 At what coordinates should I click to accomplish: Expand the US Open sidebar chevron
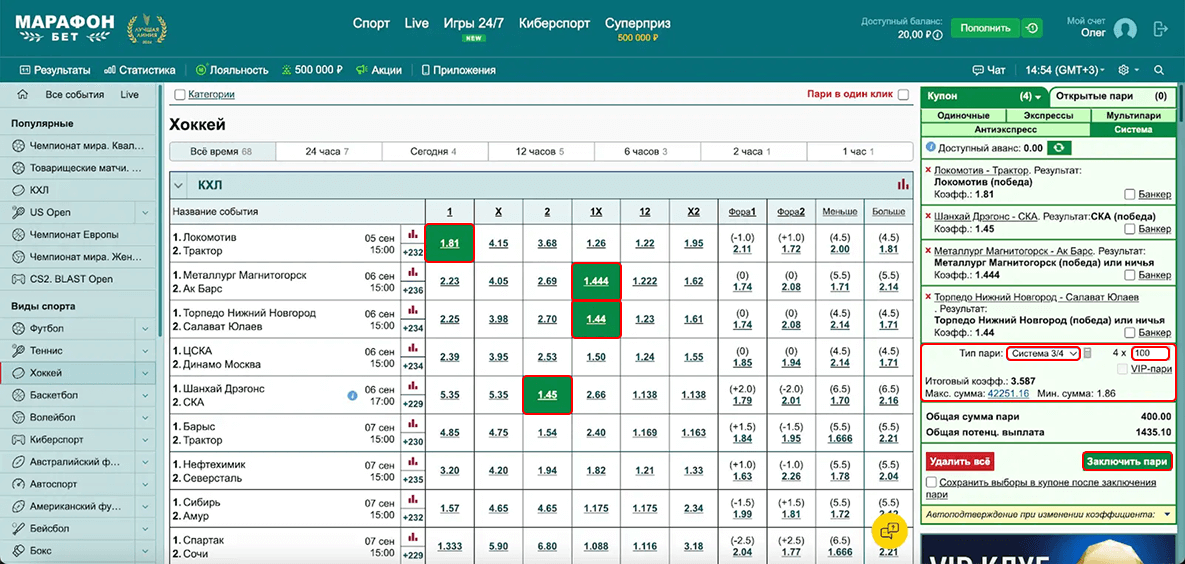click(x=144, y=212)
